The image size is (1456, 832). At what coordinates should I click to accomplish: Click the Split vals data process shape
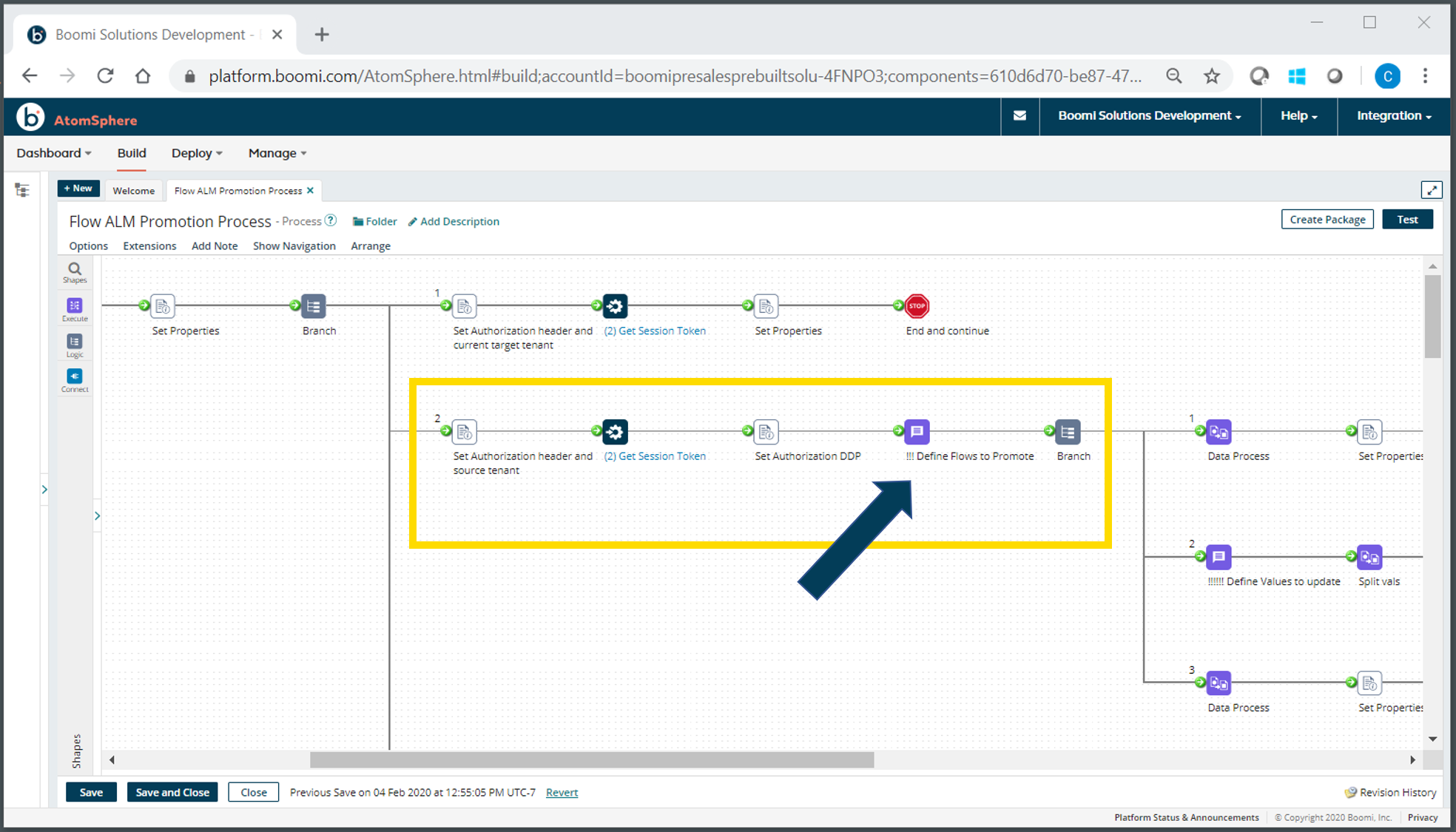pos(1369,558)
